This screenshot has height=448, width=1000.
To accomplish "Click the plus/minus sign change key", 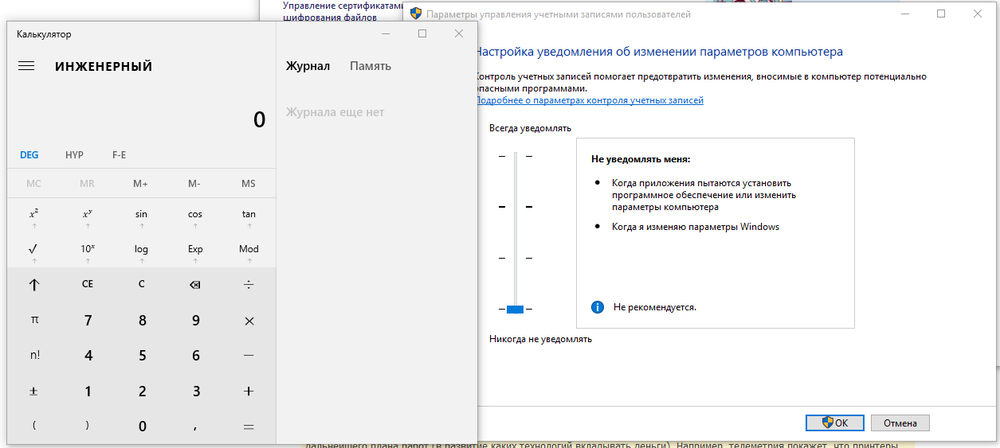I will (x=33, y=391).
